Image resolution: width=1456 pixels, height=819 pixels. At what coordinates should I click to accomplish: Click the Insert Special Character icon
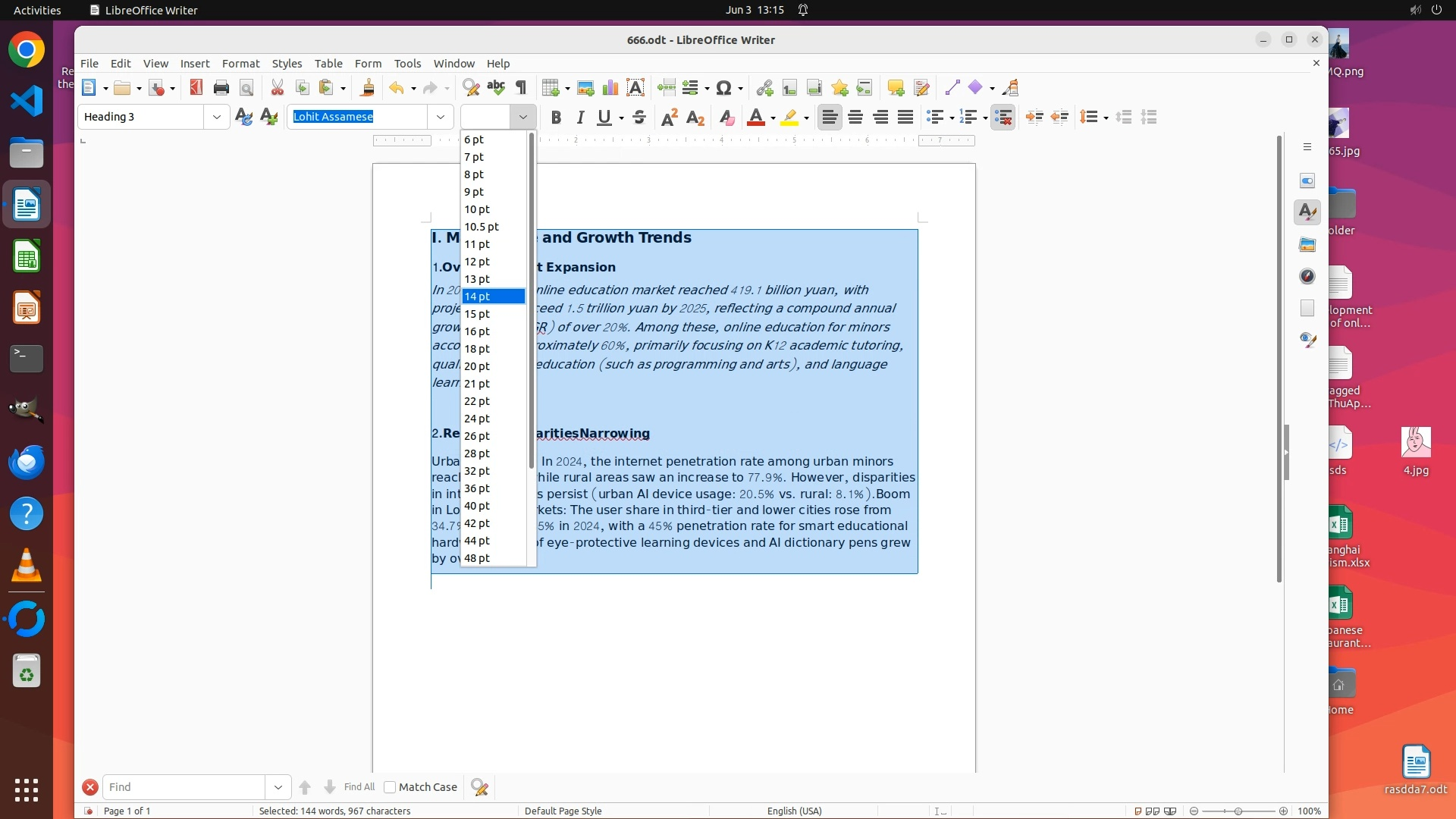click(723, 88)
